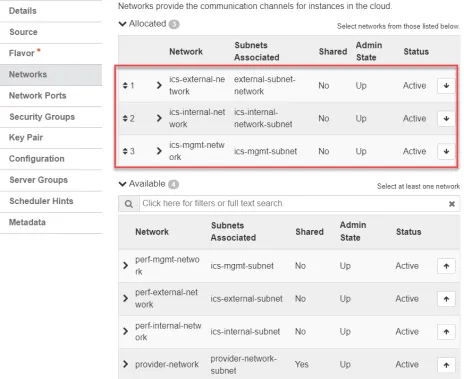Viewport: 464px width, 379px height.
Task: Open the Source tab
Action: [51, 32]
